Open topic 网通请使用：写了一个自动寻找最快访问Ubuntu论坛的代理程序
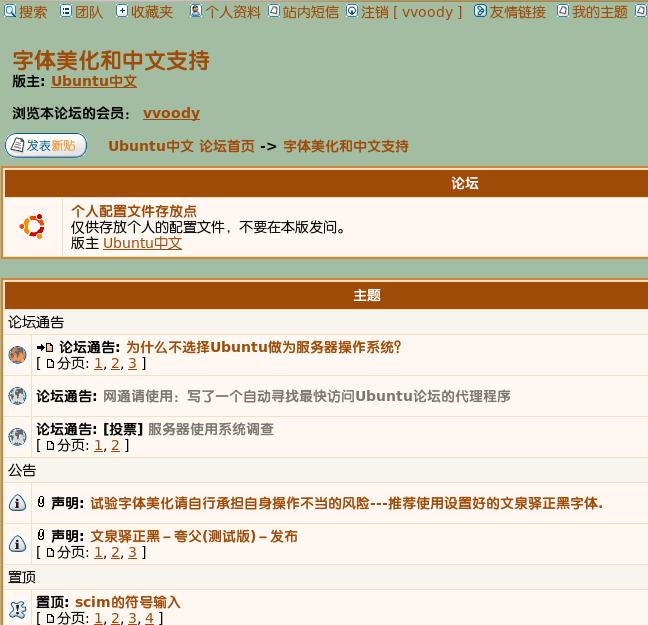This screenshot has height=625, width=648. point(307,396)
